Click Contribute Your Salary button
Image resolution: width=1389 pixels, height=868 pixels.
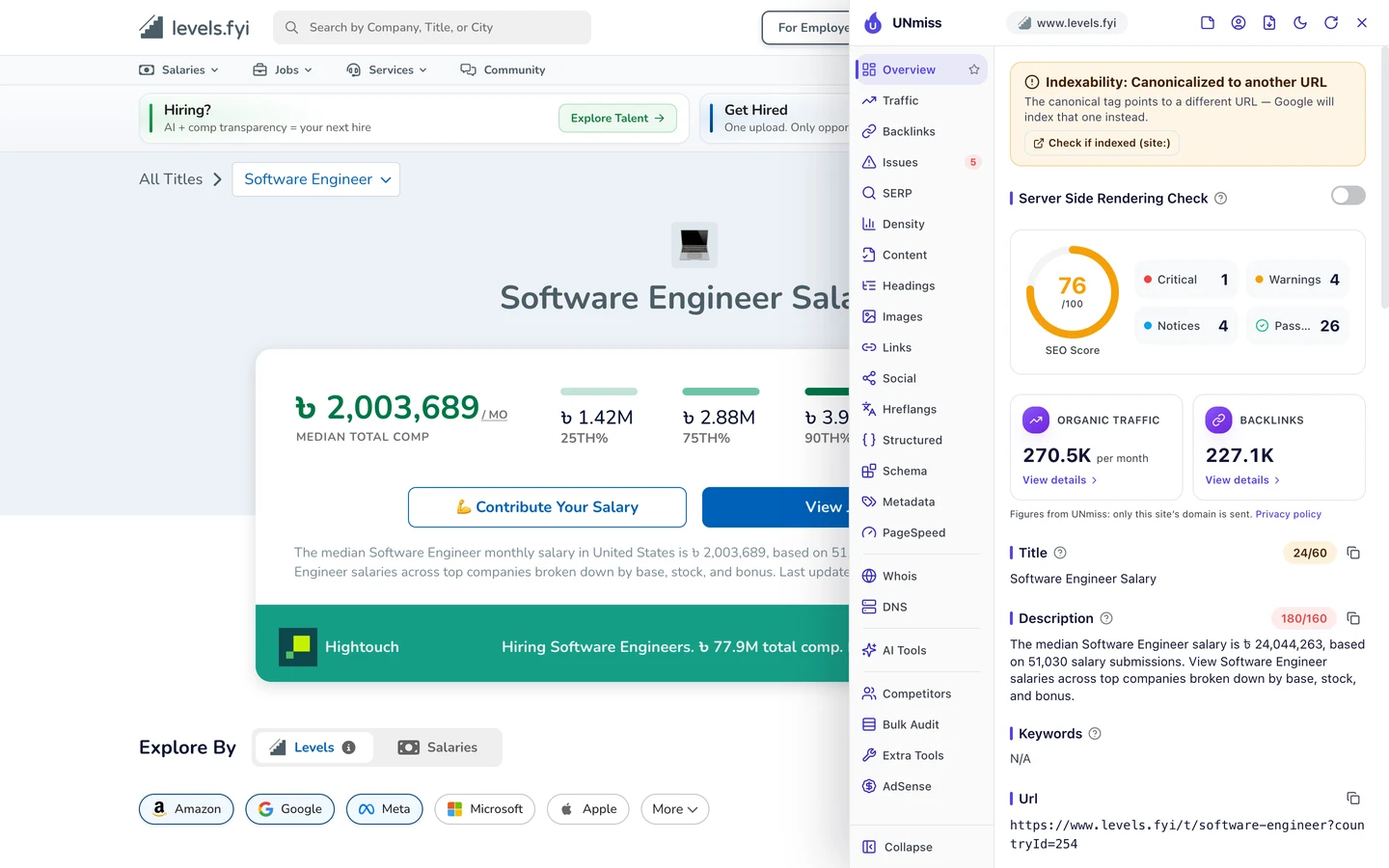click(547, 507)
